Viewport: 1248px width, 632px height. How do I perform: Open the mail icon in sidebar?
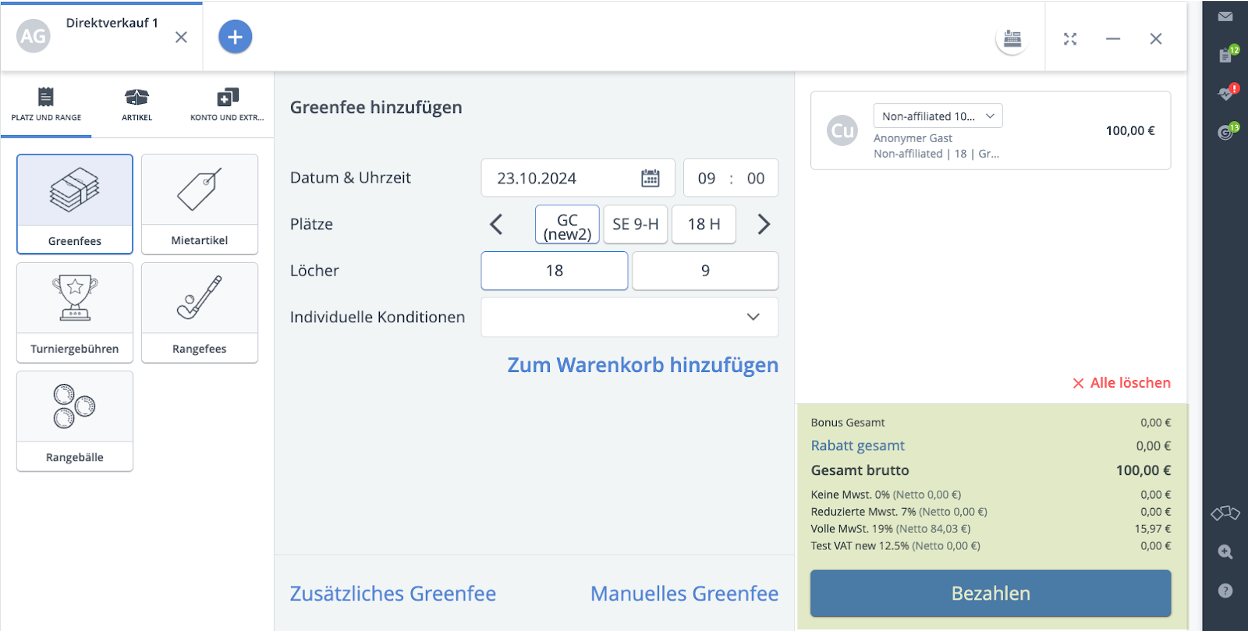point(1225,16)
